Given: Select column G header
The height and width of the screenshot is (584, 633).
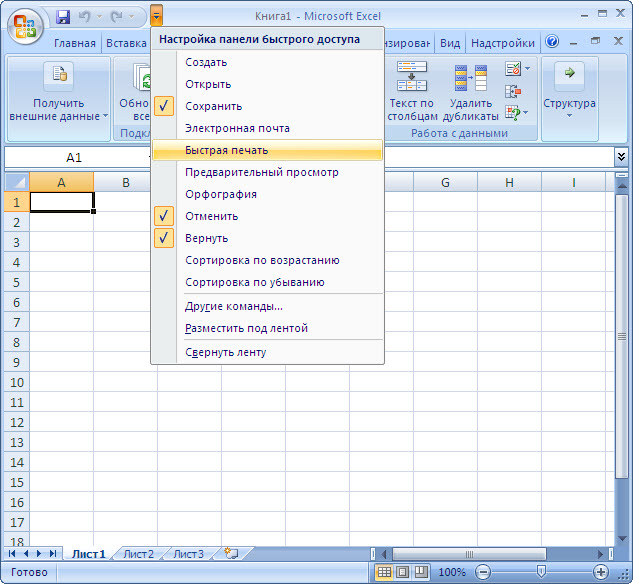Looking at the screenshot, I should 445,182.
